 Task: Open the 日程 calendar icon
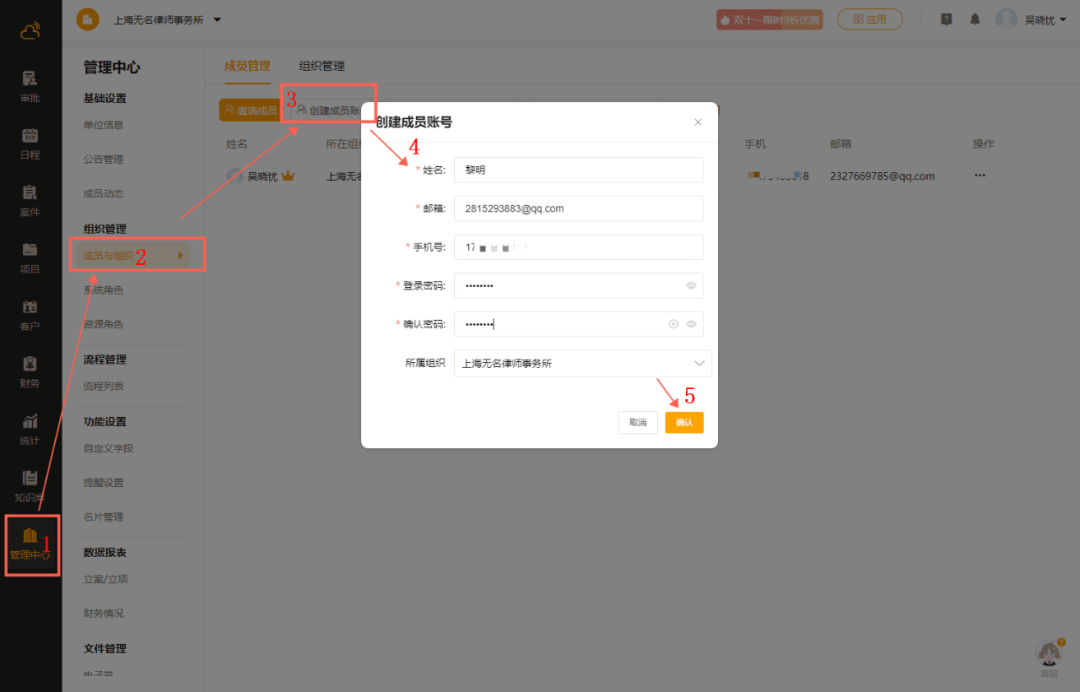(x=30, y=141)
